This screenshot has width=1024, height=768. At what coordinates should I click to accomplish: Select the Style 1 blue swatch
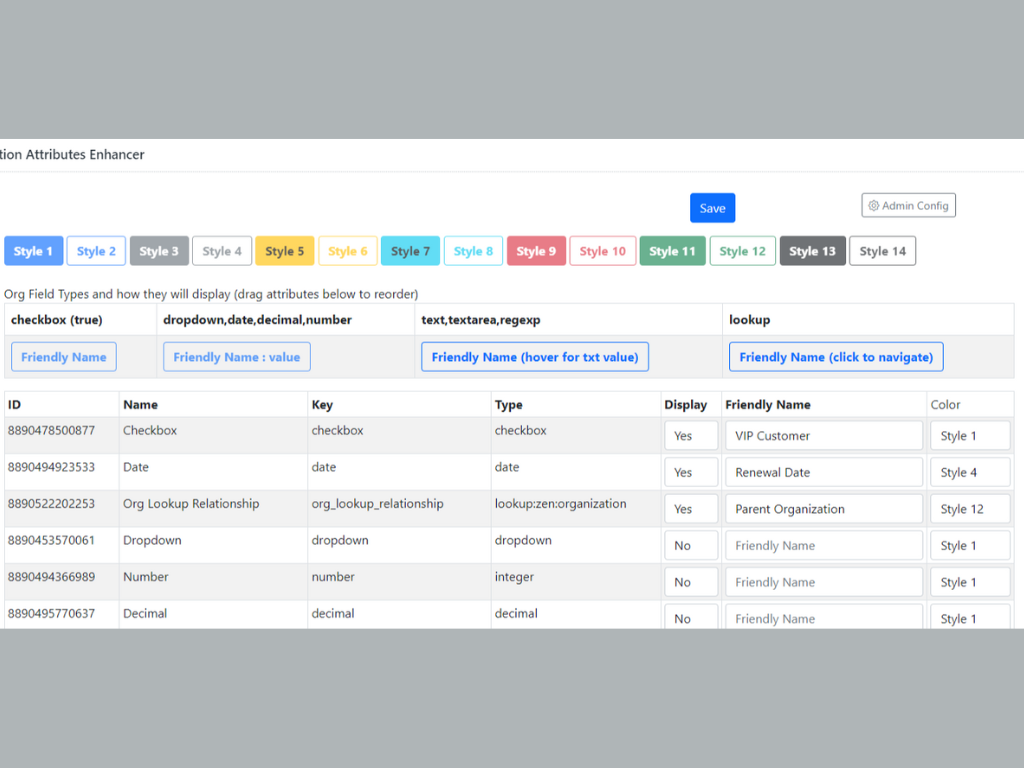[x=34, y=251]
